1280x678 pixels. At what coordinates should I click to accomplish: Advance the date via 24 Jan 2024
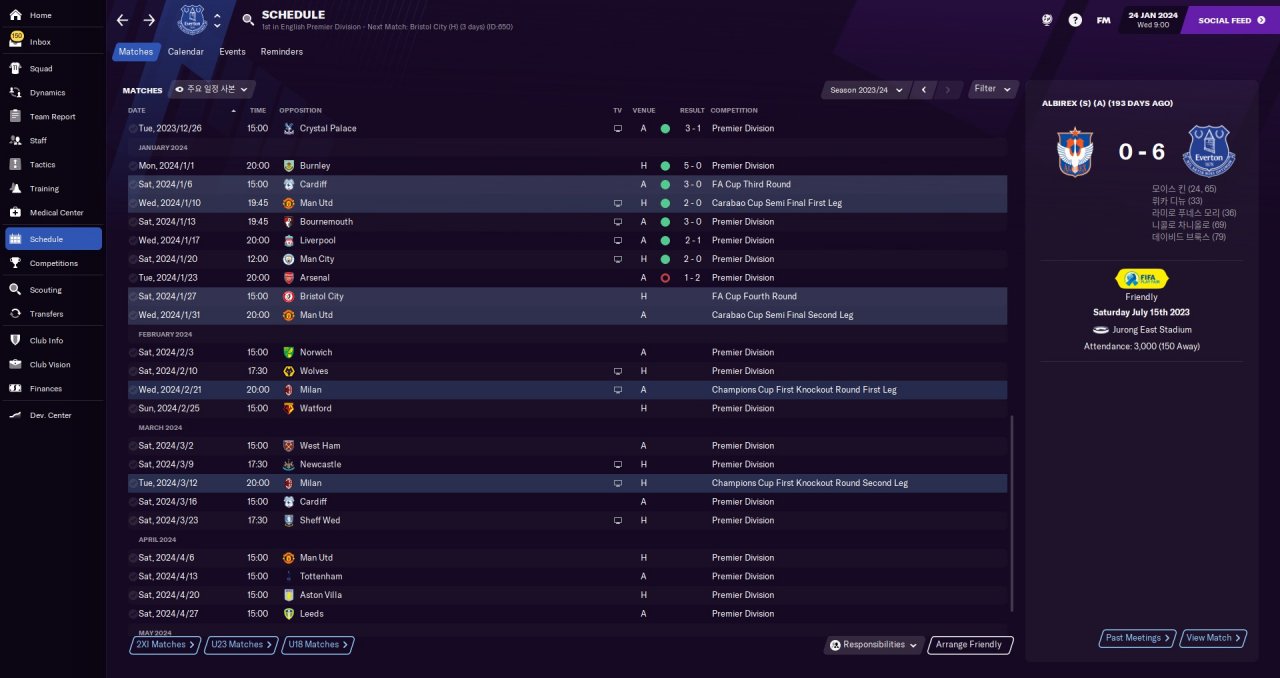tap(1153, 20)
